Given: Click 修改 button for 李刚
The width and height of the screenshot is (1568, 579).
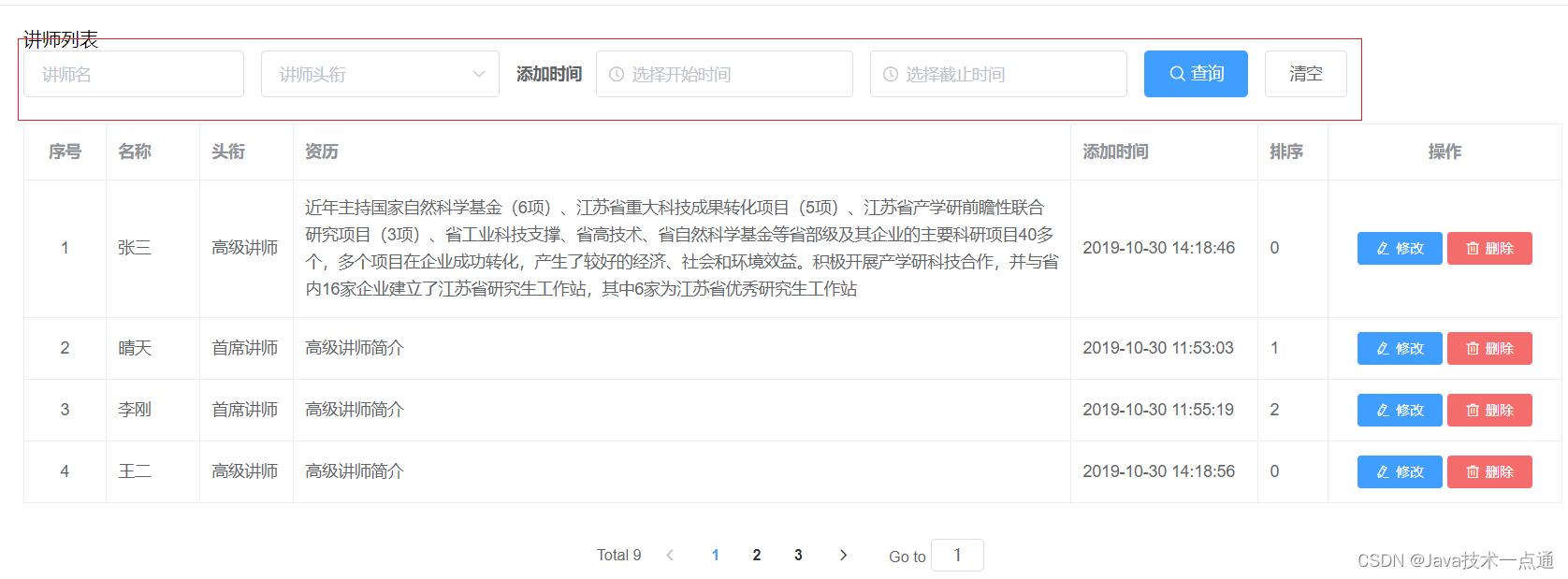Looking at the screenshot, I should tap(1400, 410).
